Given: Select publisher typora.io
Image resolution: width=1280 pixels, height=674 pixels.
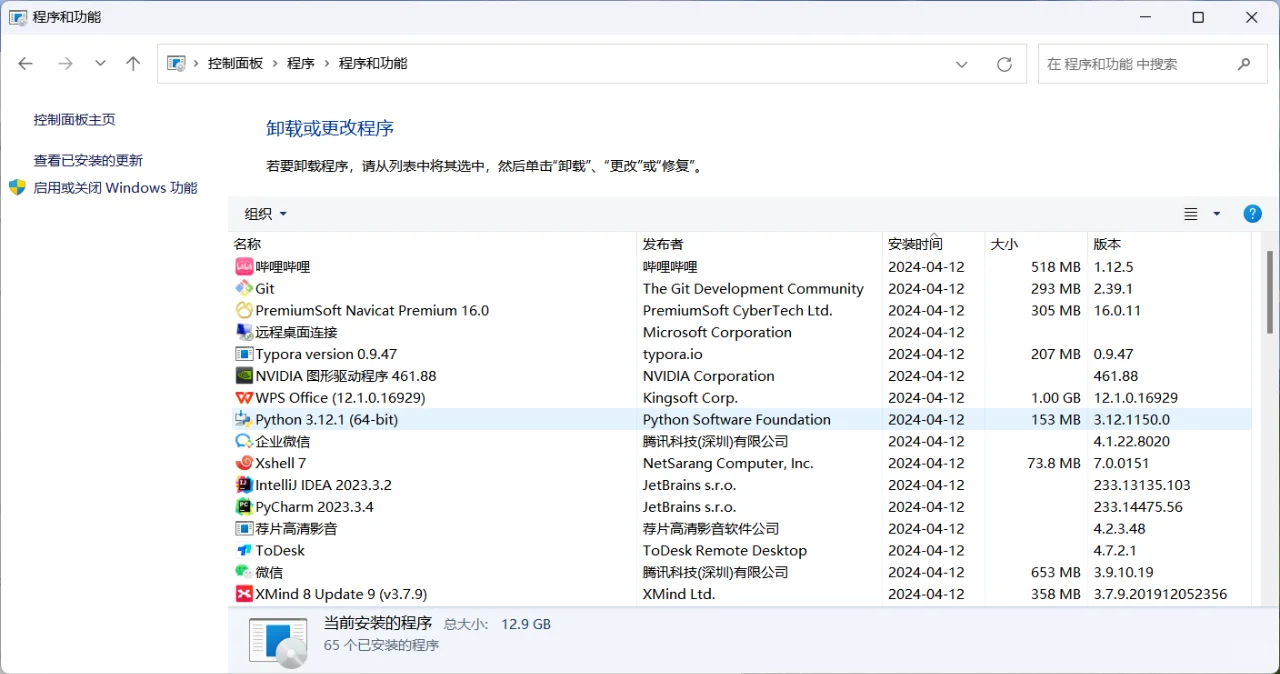Looking at the screenshot, I should 673,354.
